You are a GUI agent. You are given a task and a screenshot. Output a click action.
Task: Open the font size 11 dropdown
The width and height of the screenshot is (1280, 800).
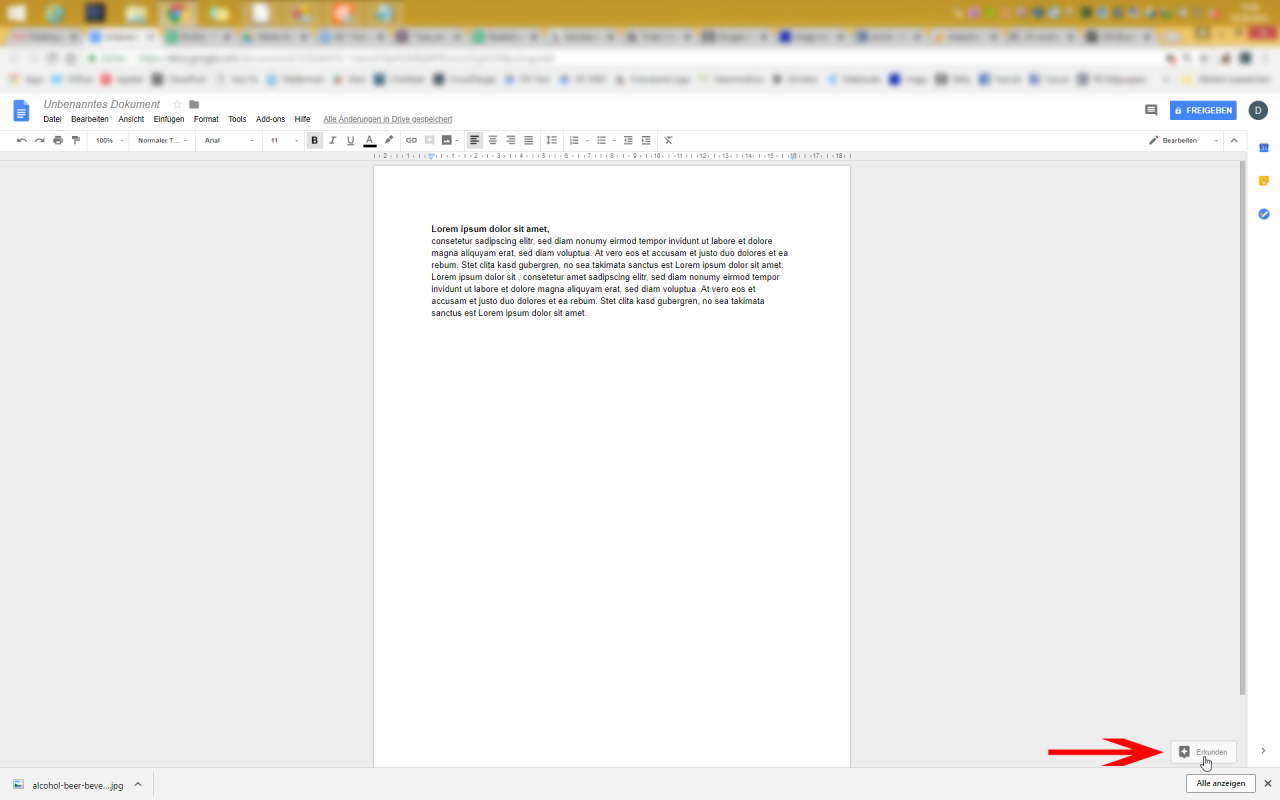point(284,140)
